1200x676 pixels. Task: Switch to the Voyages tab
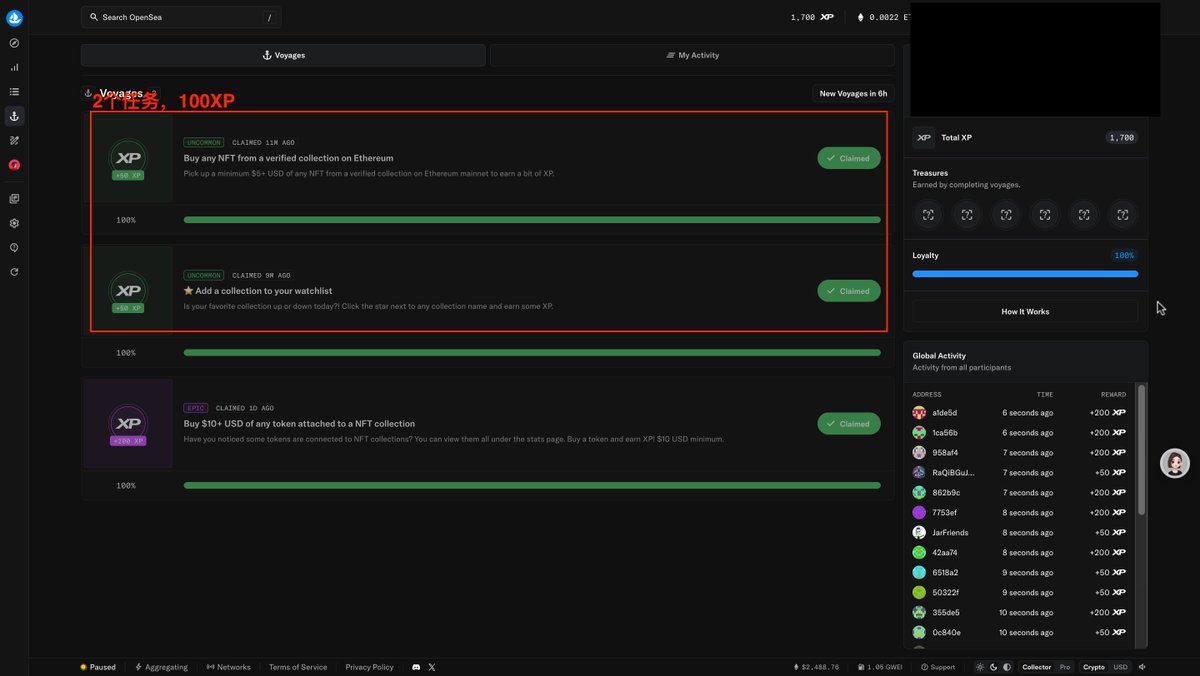(x=283, y=55)
